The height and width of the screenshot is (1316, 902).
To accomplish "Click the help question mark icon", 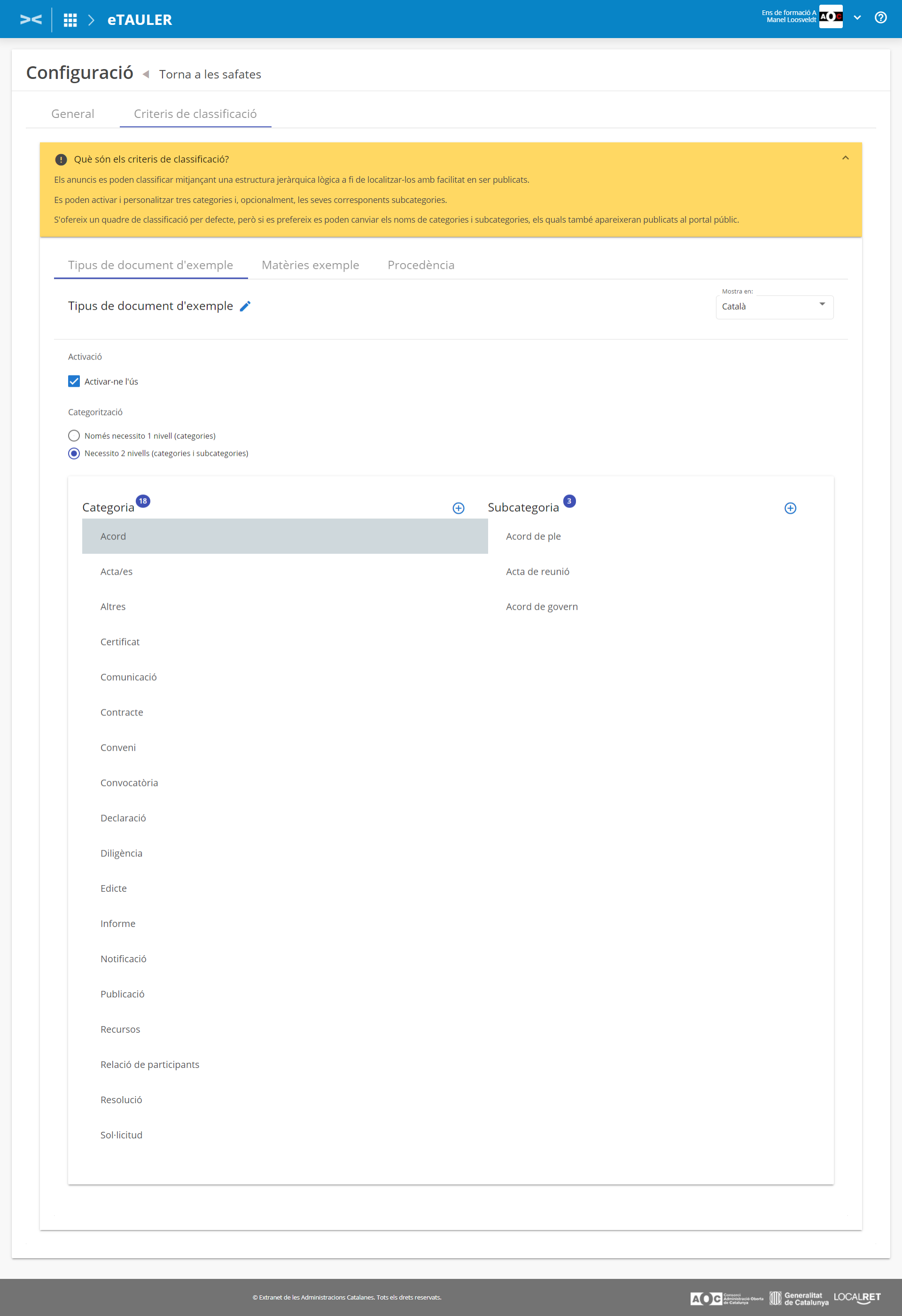I will click(880, 17).
